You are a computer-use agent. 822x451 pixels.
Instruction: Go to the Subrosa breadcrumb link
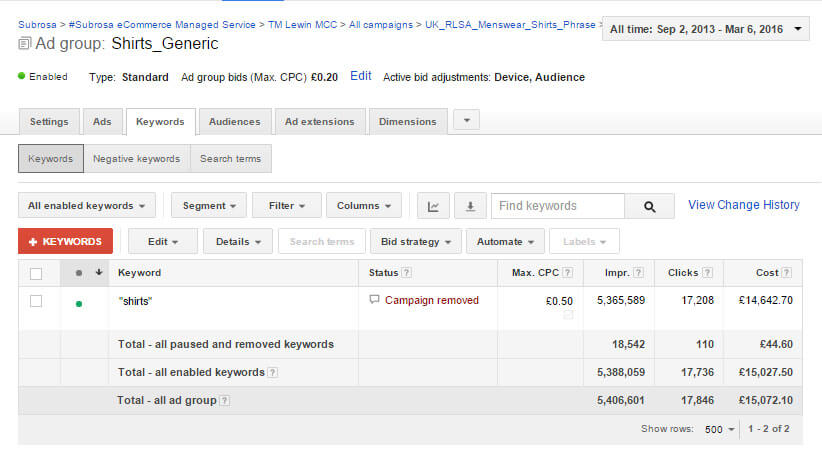[x=37, y=25]
